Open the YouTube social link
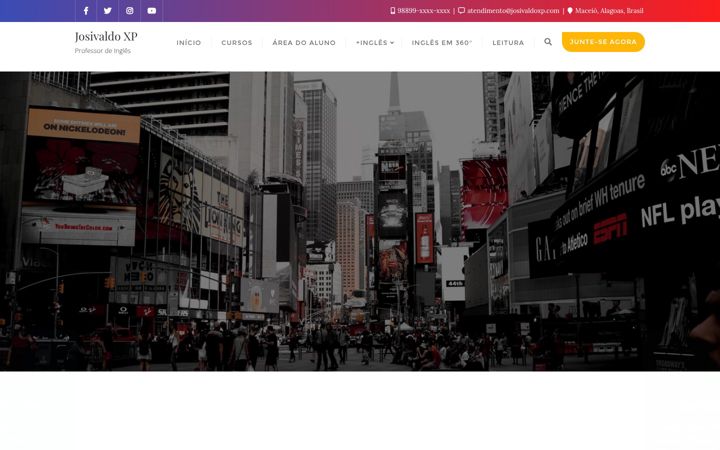Image resolution: width=720 pixels, height=450 pixels. click(x=152, y=11)
